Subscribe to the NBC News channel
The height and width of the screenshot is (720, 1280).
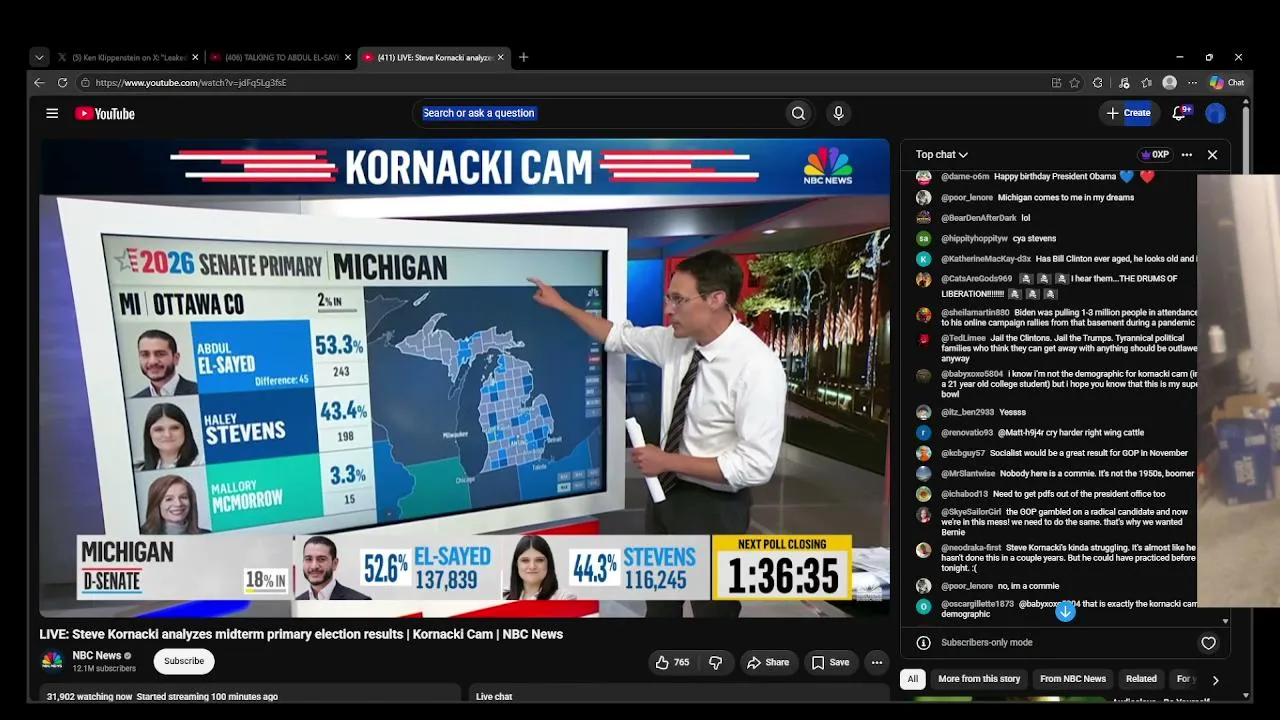(184, 661)
